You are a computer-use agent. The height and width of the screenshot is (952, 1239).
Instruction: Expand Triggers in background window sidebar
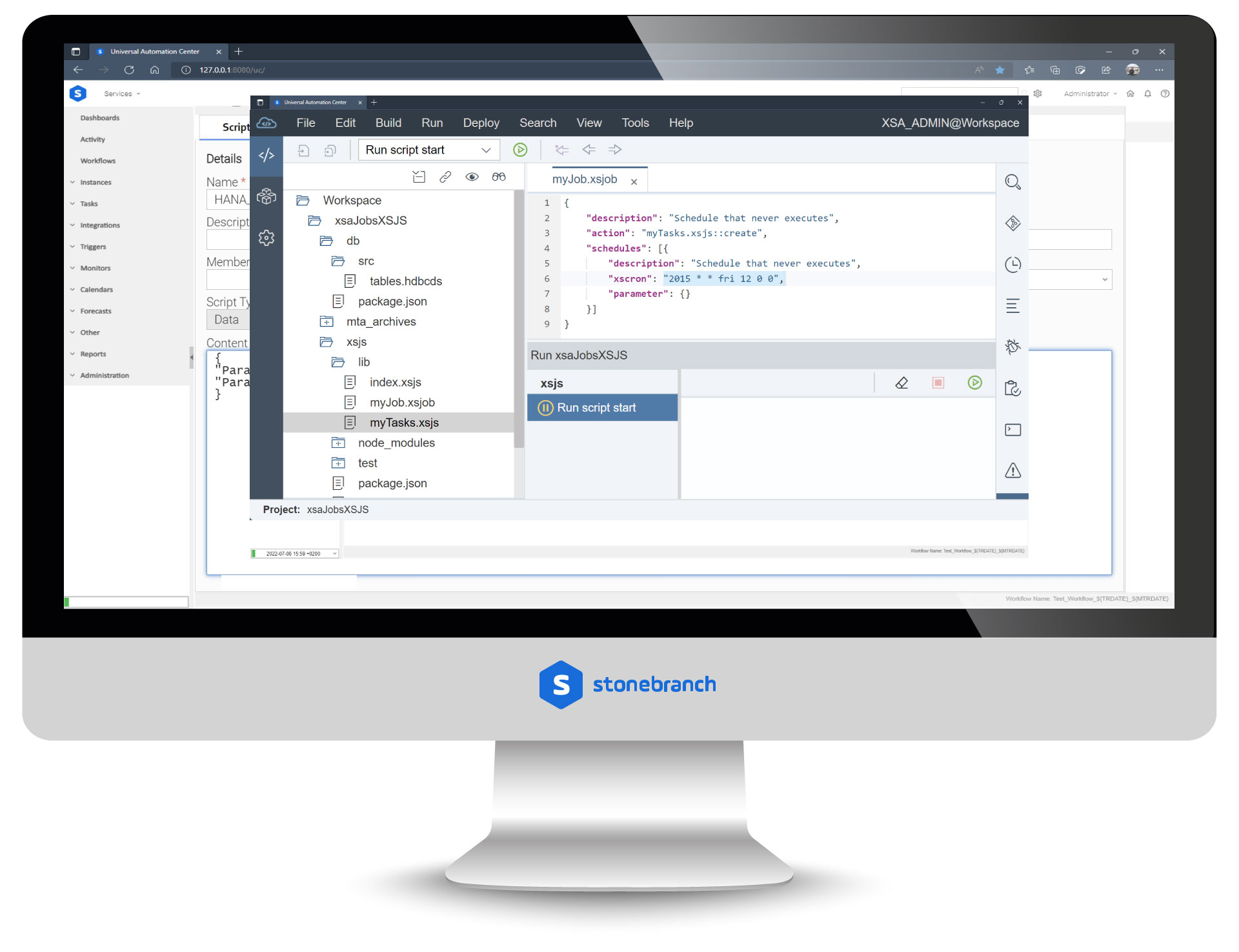click(x=92, y=247)
